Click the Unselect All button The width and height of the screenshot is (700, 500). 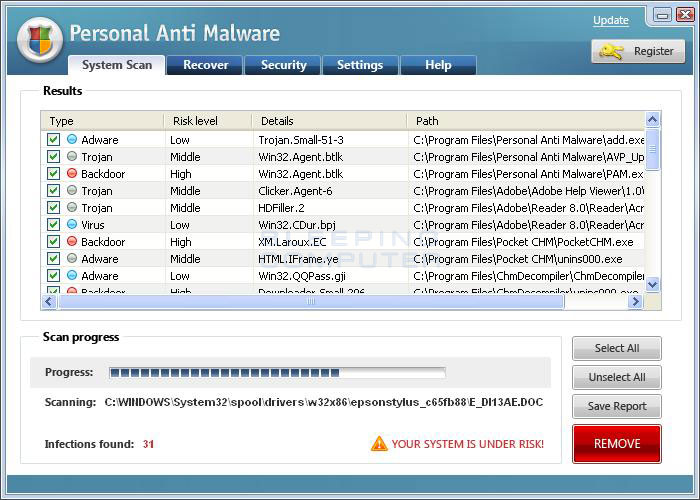(x=617, y=377)
